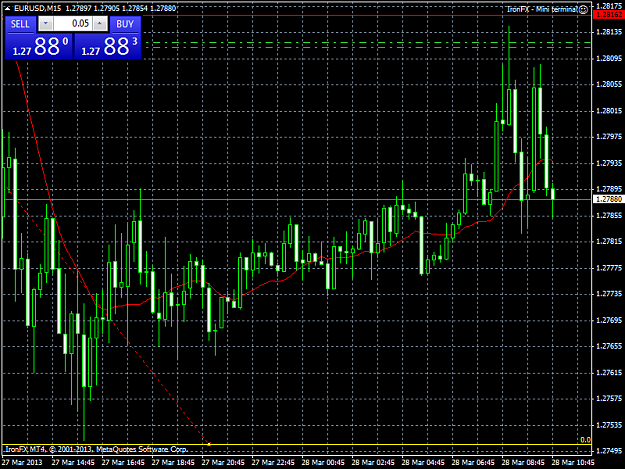This screenshot has width=625, height=469.
Task: Click the yellow 0.0 level label
Action: (585, 440)
